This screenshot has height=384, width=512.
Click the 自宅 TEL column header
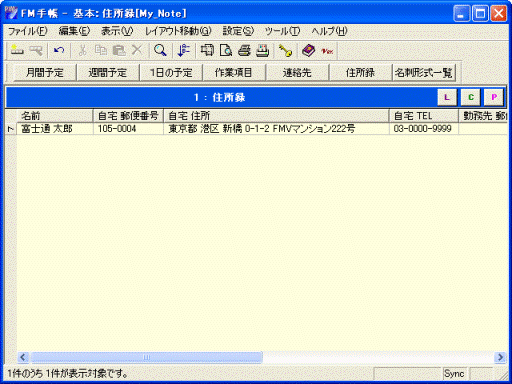(424, 116)
